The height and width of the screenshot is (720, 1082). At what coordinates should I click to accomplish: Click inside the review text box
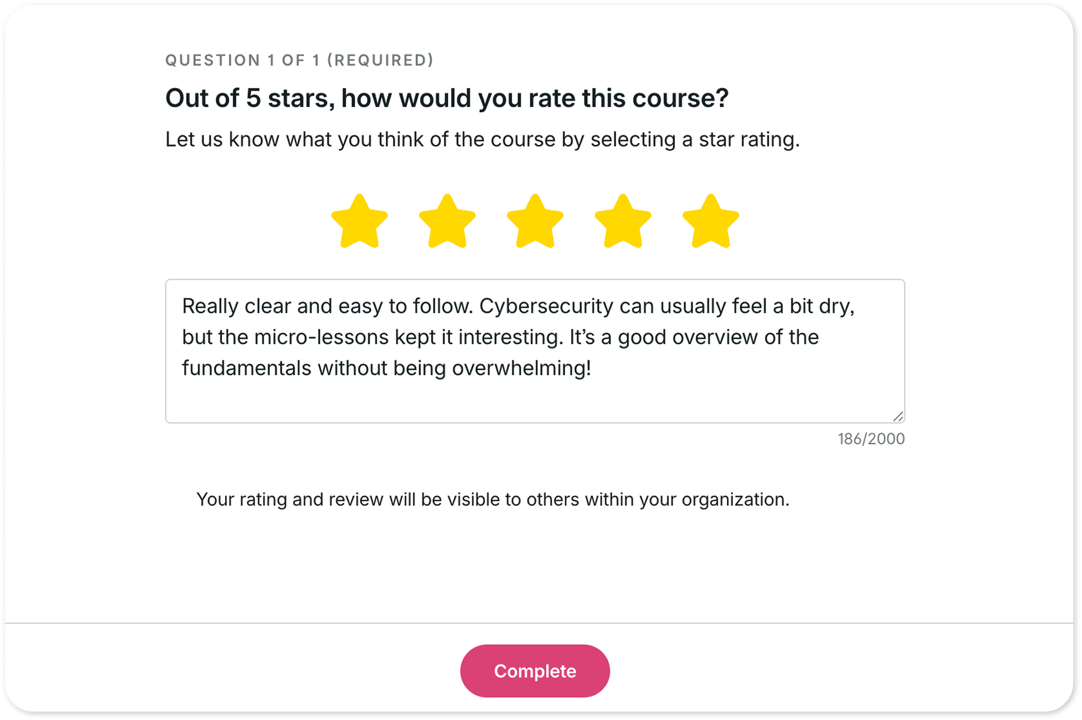(535, 350)
